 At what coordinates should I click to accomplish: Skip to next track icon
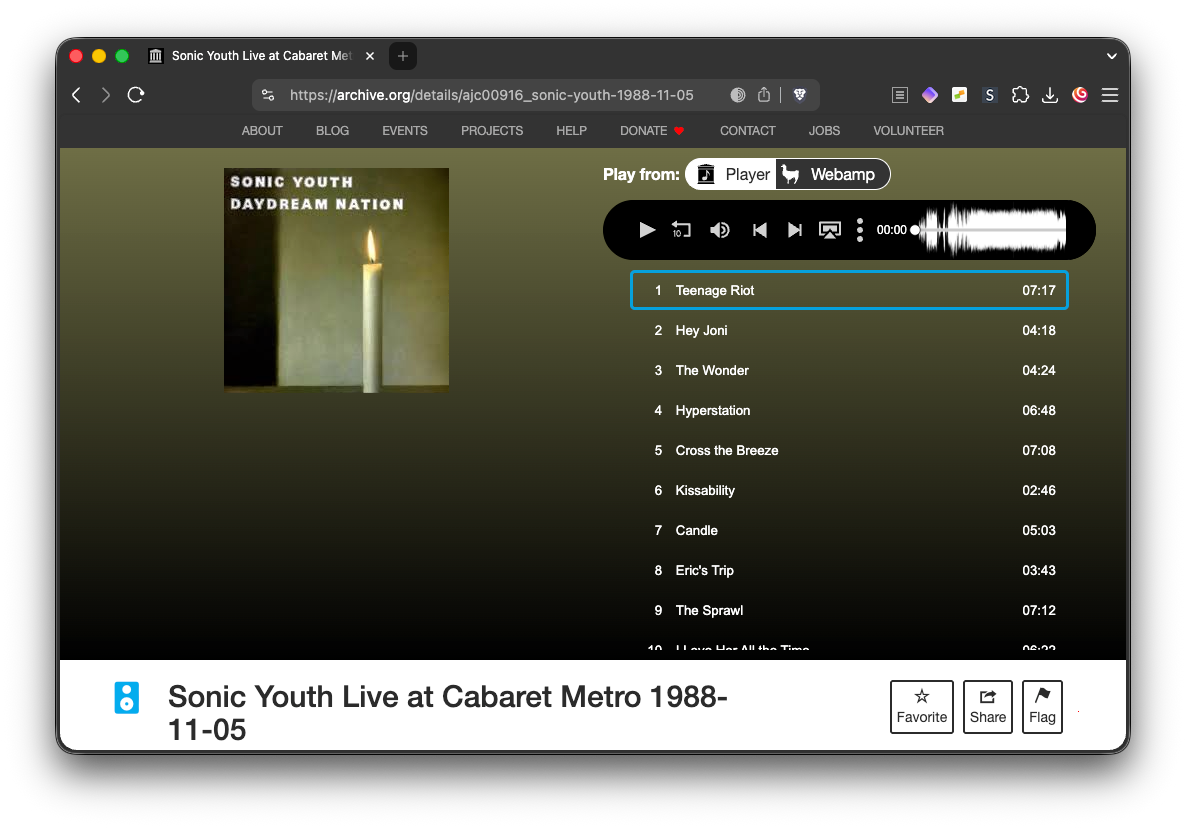pyautogui.click(x=794, y=230)
